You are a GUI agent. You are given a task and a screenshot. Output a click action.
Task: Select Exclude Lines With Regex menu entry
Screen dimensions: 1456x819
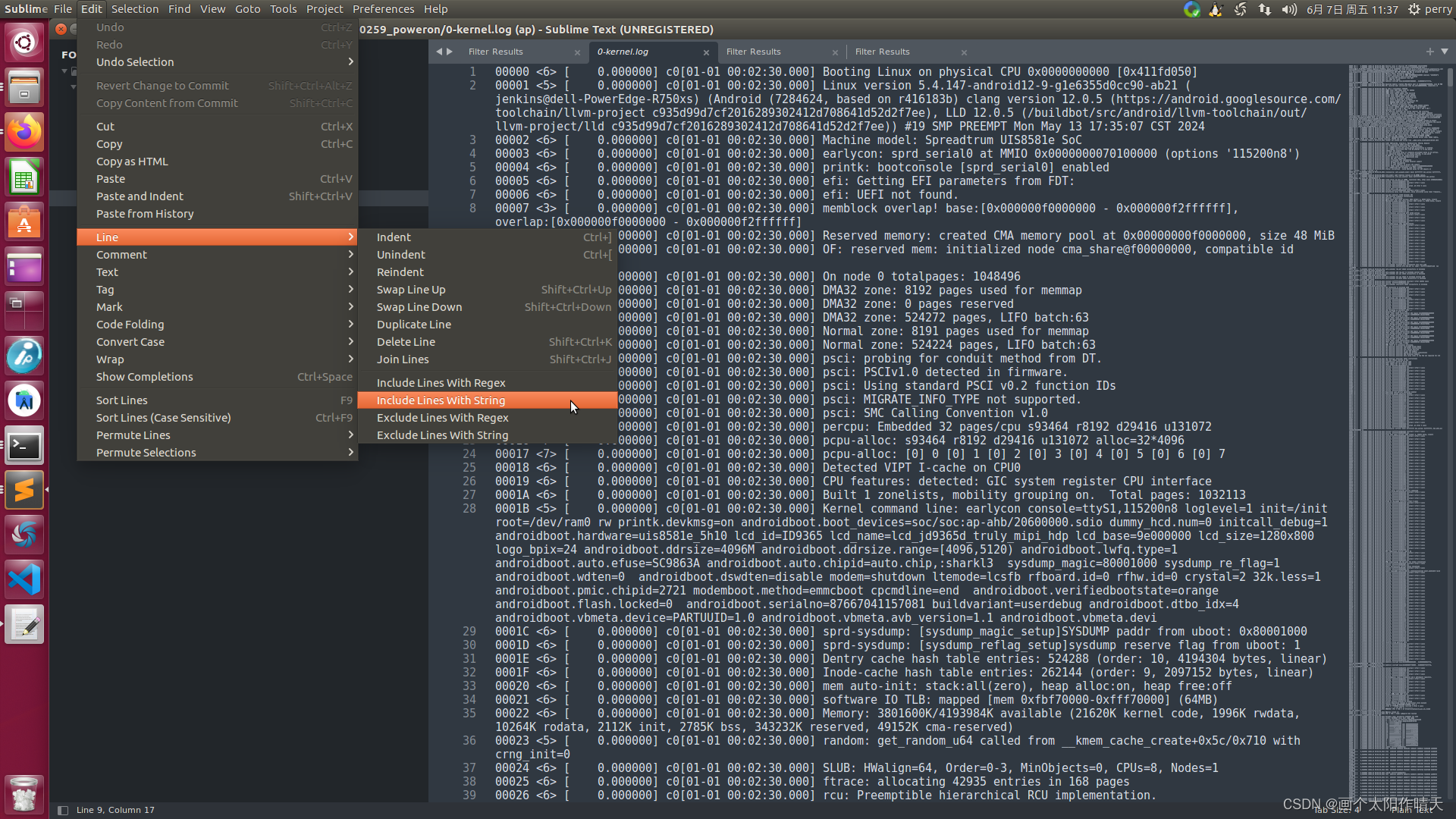[x=442, y=417]
